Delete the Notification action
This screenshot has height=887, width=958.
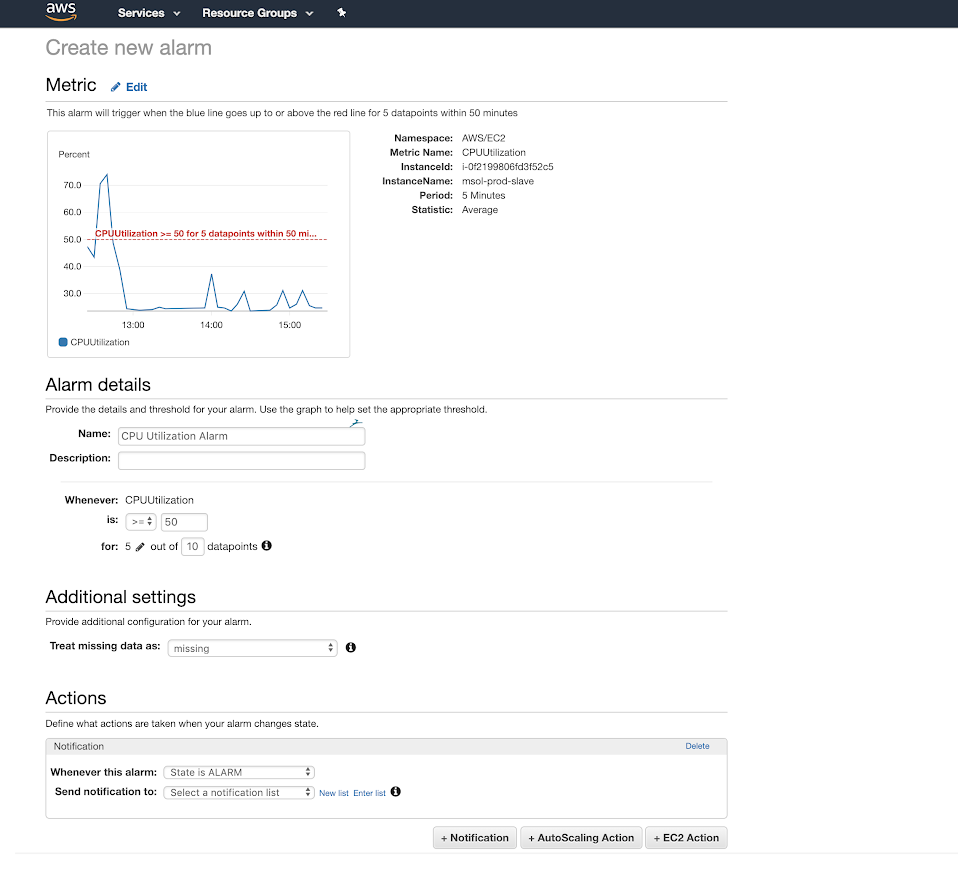point(697,746)
